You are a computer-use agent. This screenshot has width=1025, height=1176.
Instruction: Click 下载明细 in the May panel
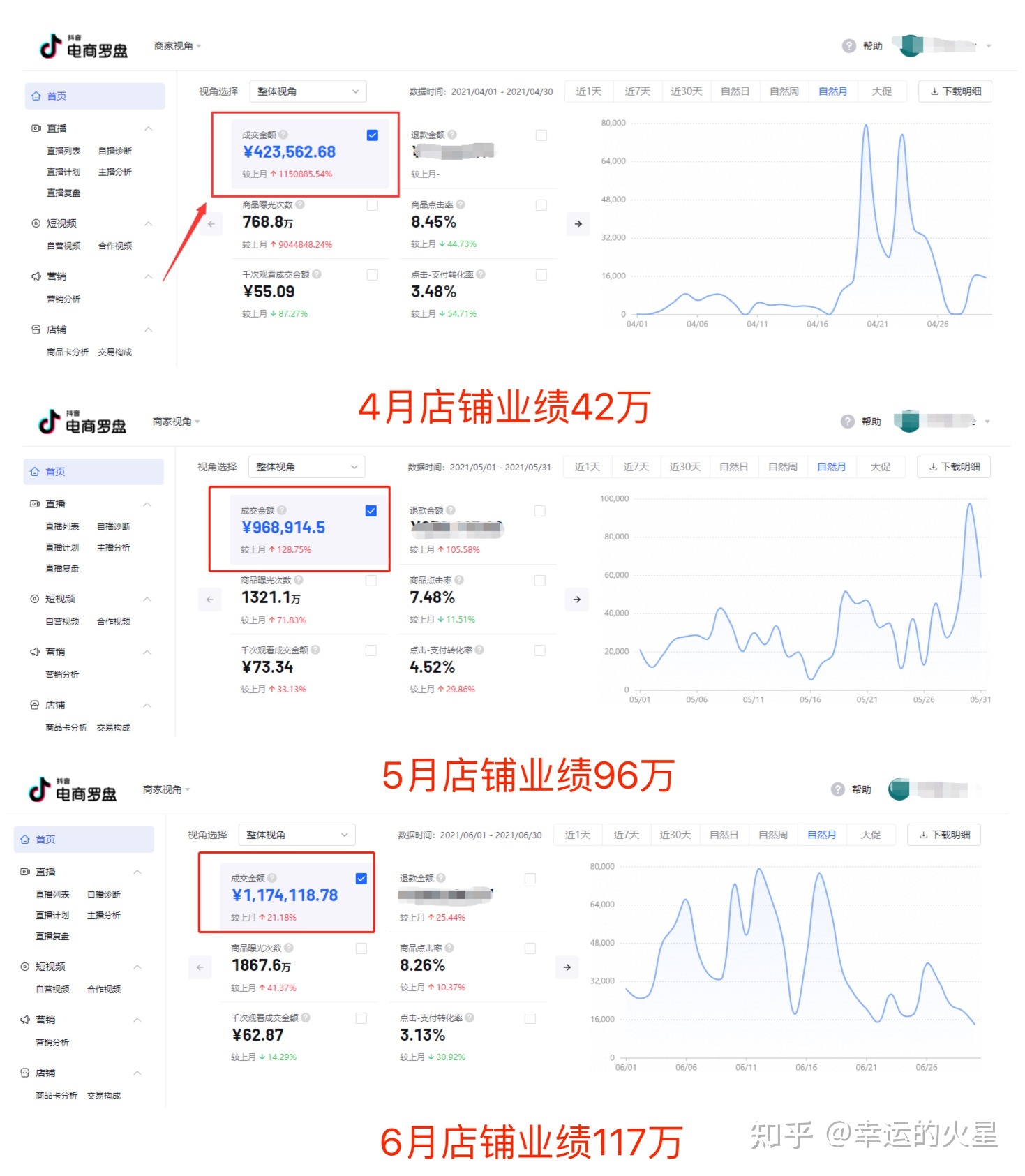point(954,467)
